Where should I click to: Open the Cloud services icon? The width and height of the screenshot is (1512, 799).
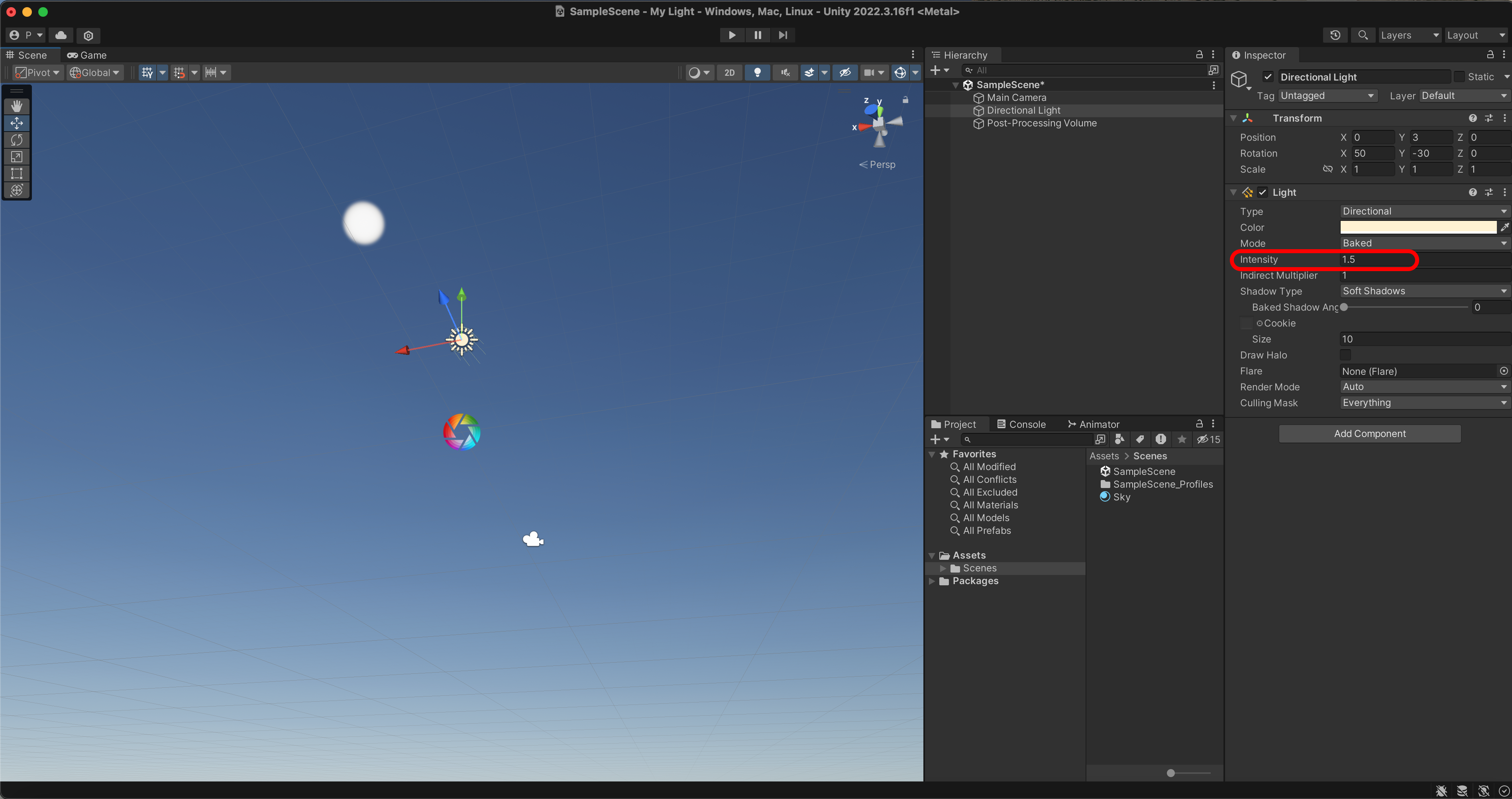61,35
